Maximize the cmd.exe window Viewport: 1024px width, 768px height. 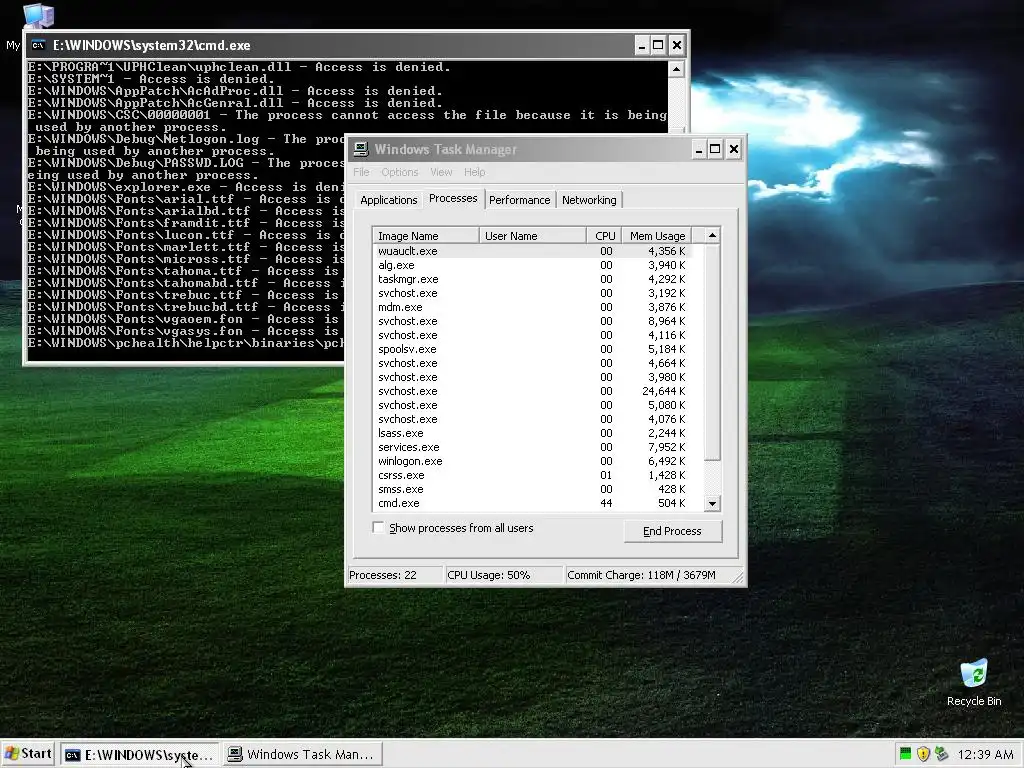658,45
